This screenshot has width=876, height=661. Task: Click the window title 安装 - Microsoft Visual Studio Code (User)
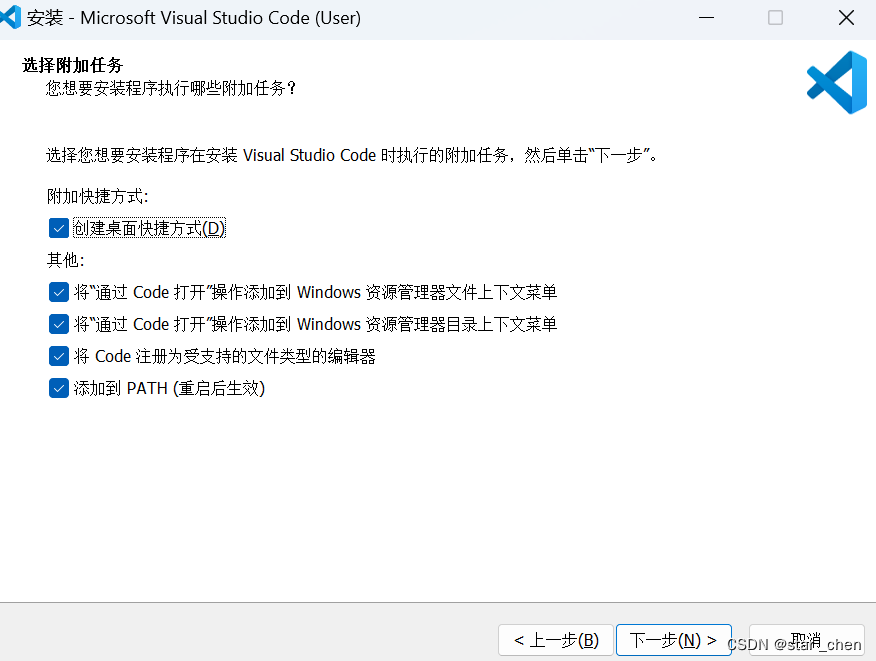coord(194,18)
